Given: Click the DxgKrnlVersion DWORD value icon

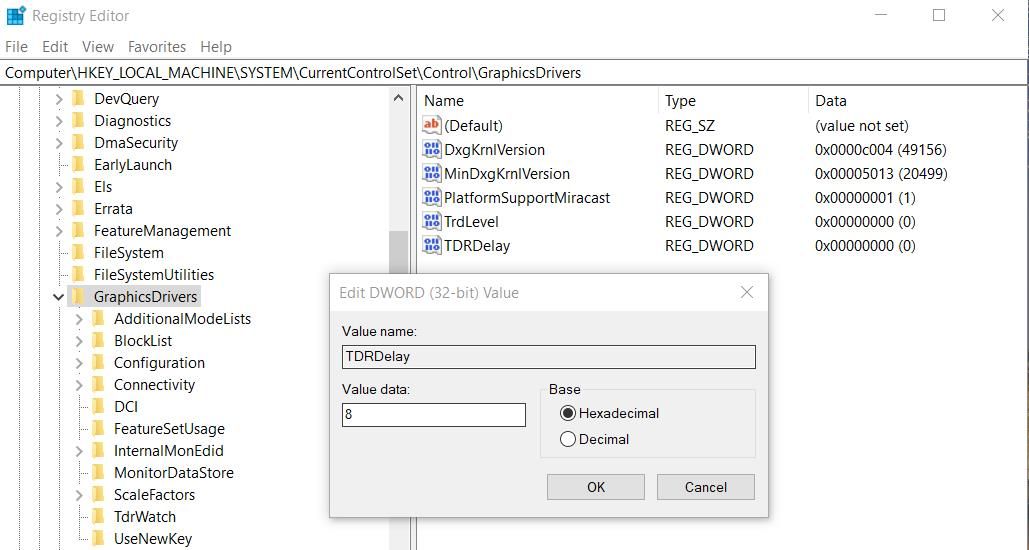Looking at the screenshot, I should coord(432,150).
